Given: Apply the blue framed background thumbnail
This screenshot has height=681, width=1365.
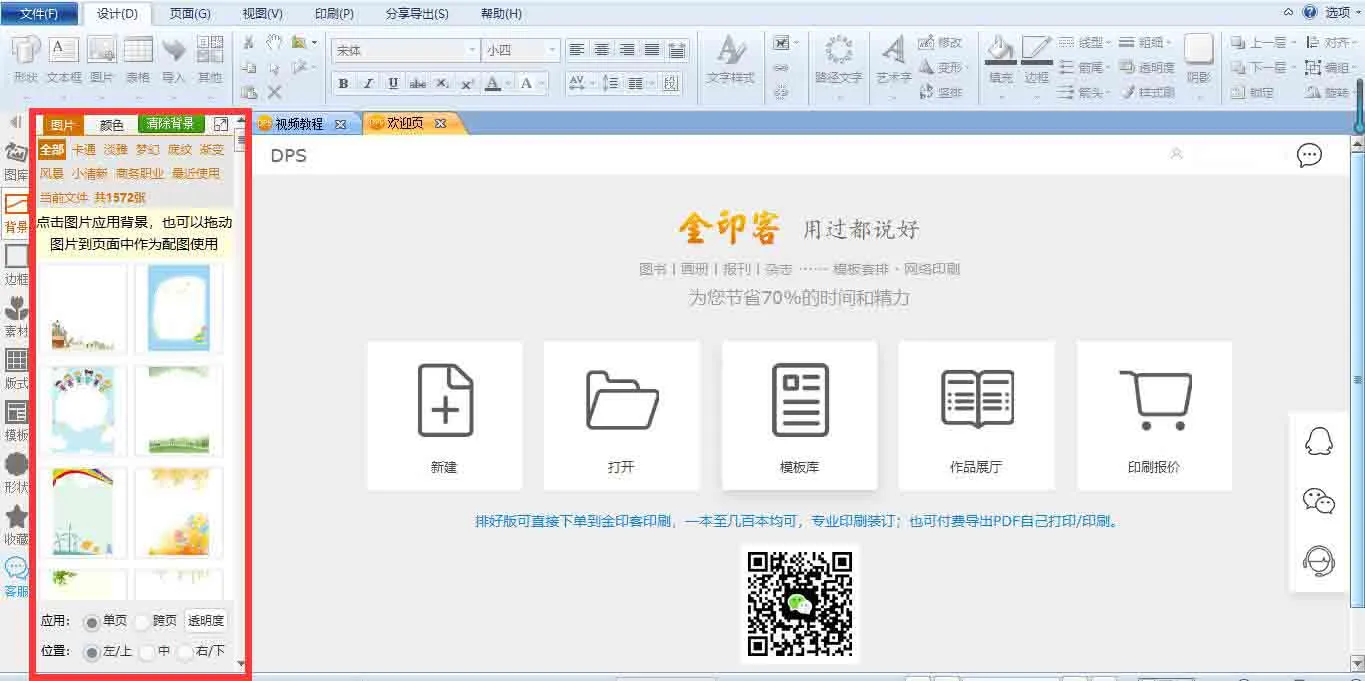Looking at the screenshot, I should click(179, 308).
